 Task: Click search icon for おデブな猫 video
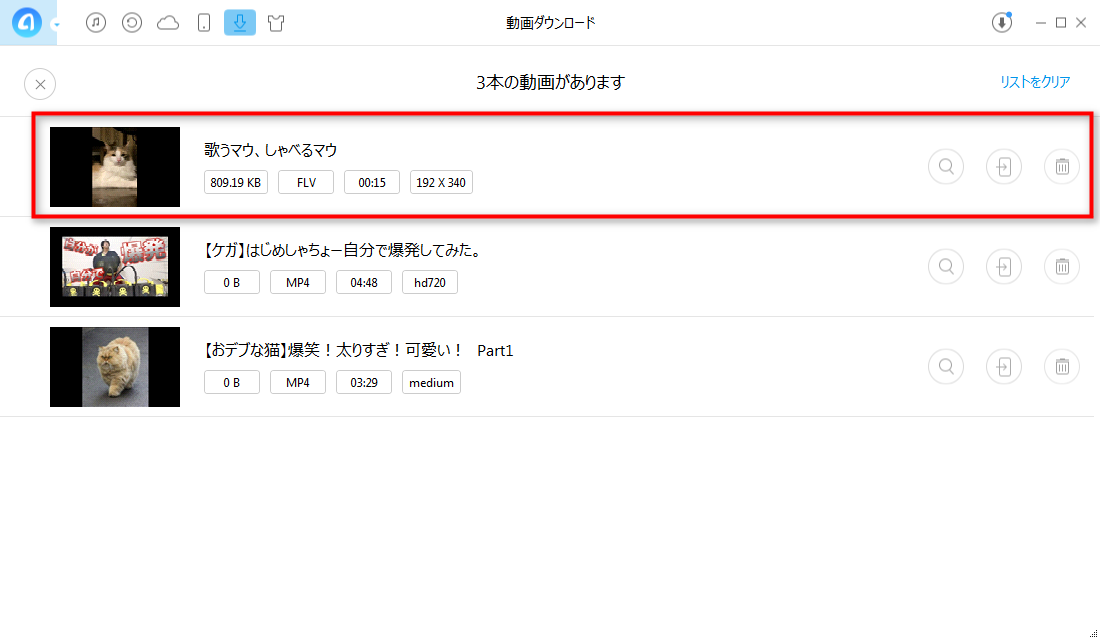[946, 366]
